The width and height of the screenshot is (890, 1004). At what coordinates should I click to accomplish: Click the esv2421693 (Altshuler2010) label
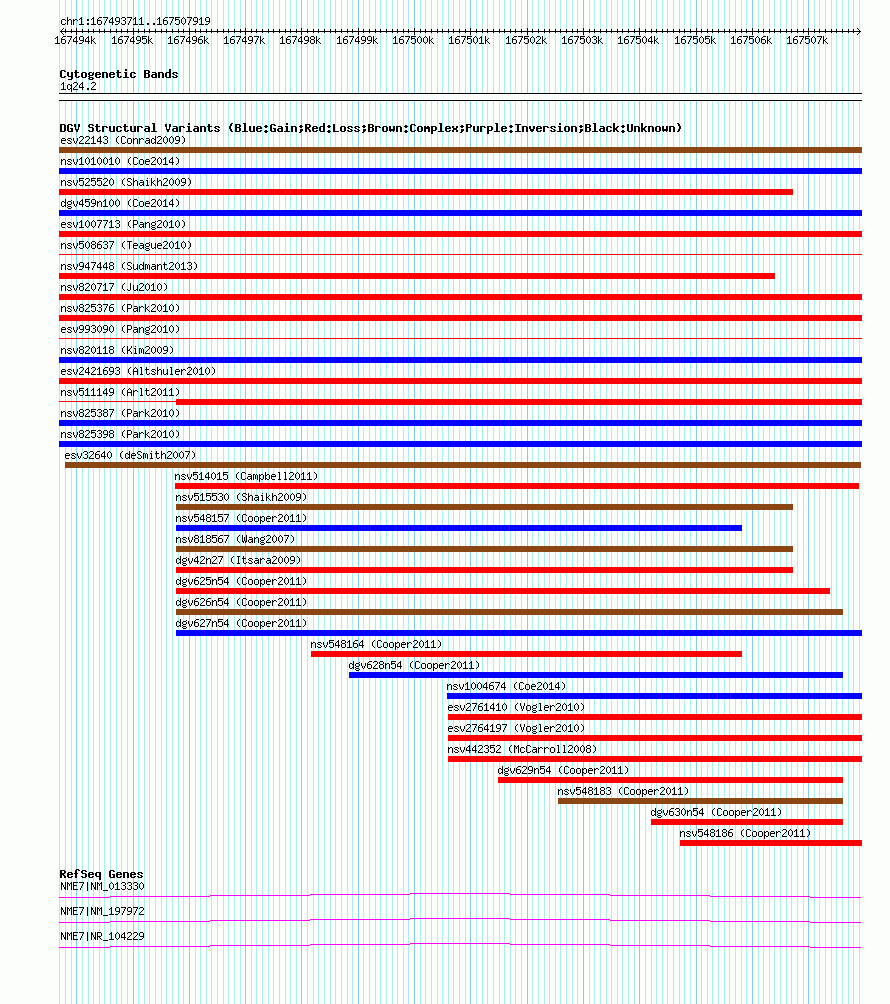click(x=138, y=371)
